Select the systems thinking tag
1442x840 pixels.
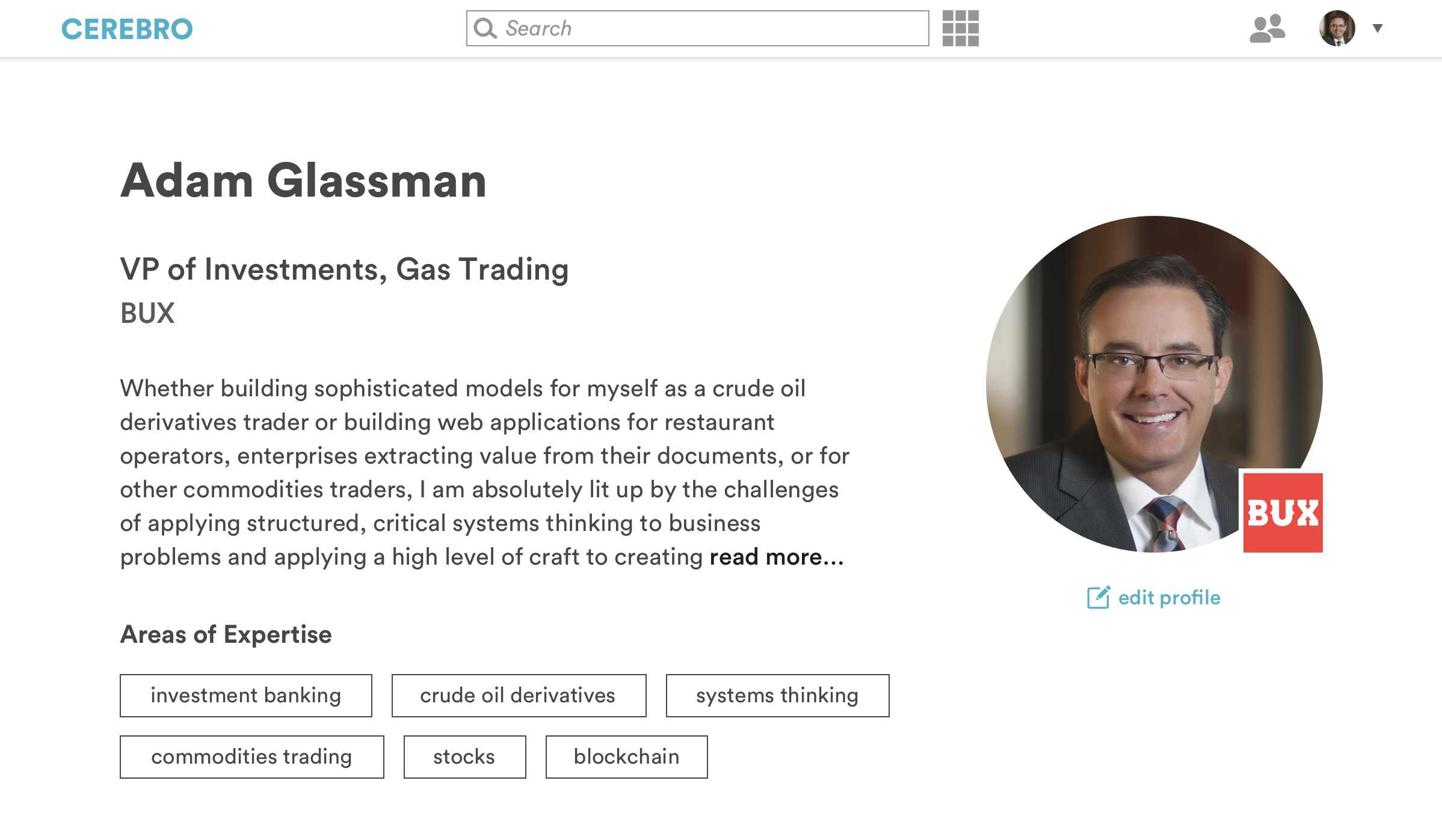(777, 695)
